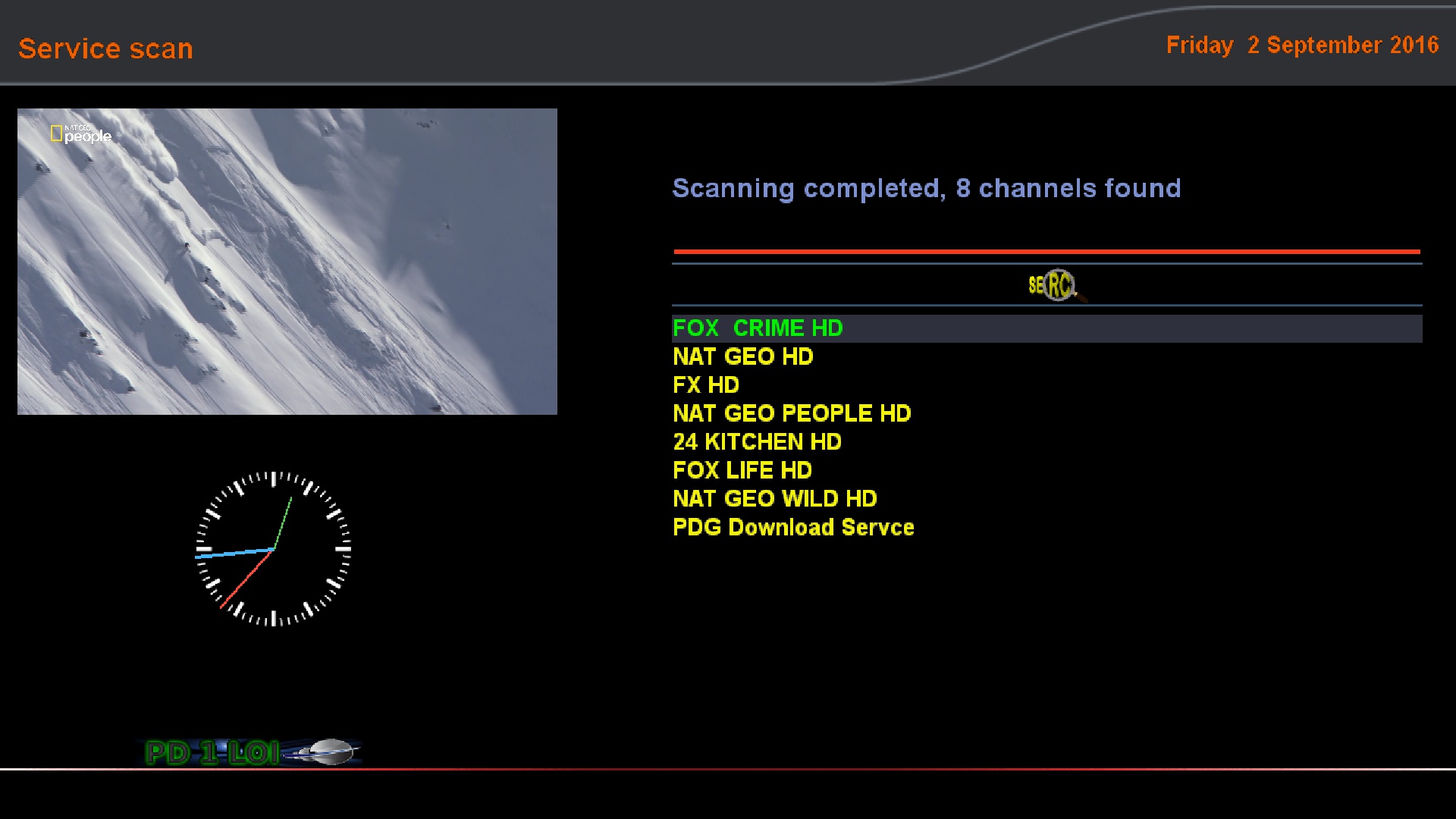
Task: Click the Service scan title
Action: click(x=105, y=49)
